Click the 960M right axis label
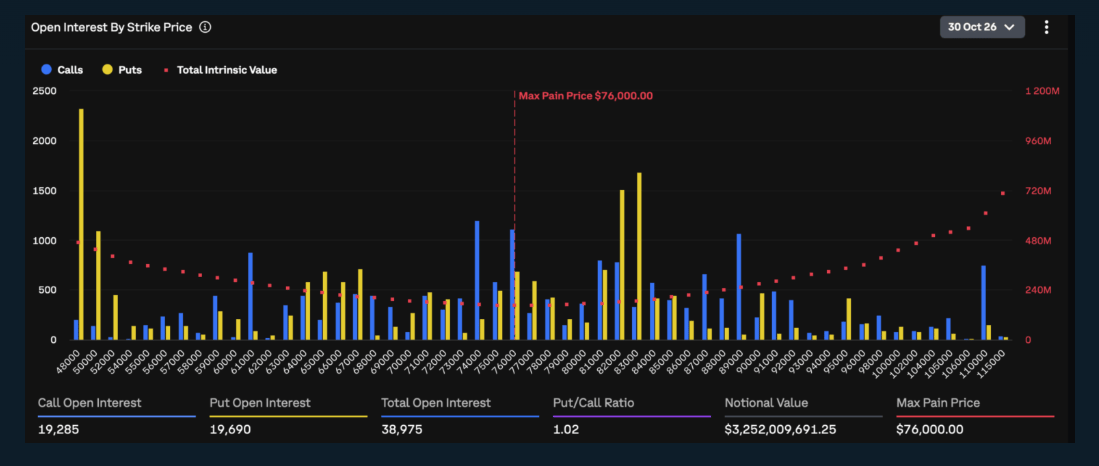This screenshot has height=466, width=1099. pos(1038,141)
